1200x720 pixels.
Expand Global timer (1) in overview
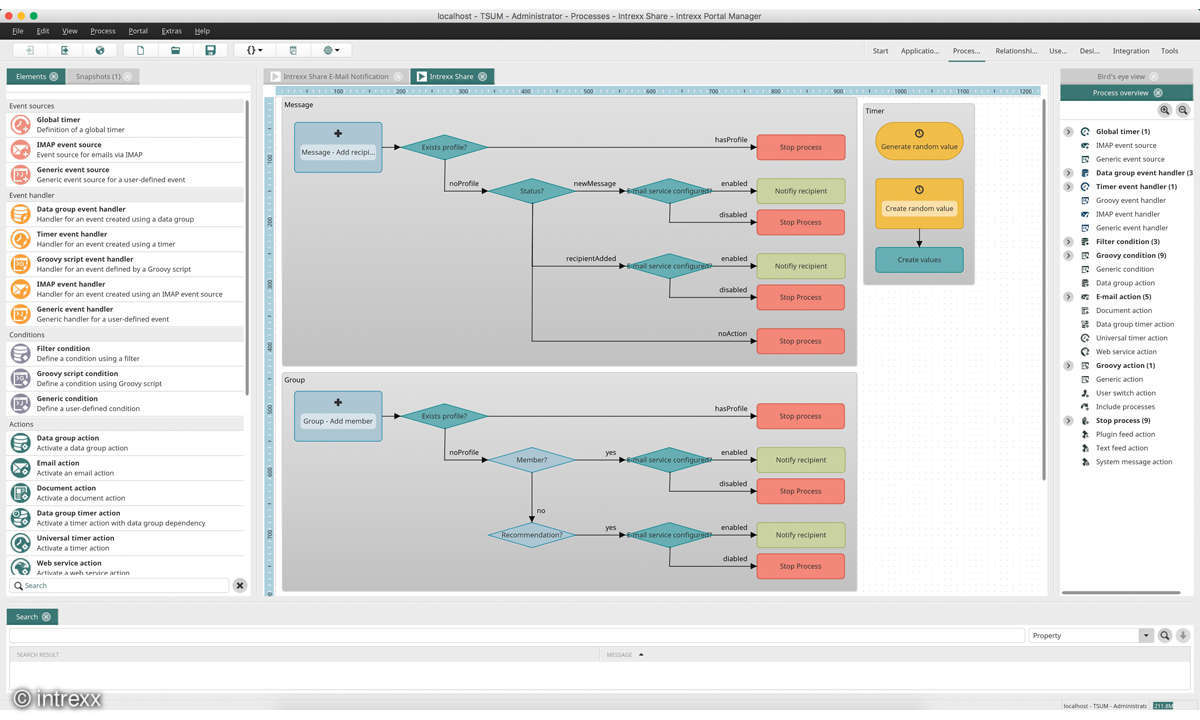click(x=1068, y=131)
